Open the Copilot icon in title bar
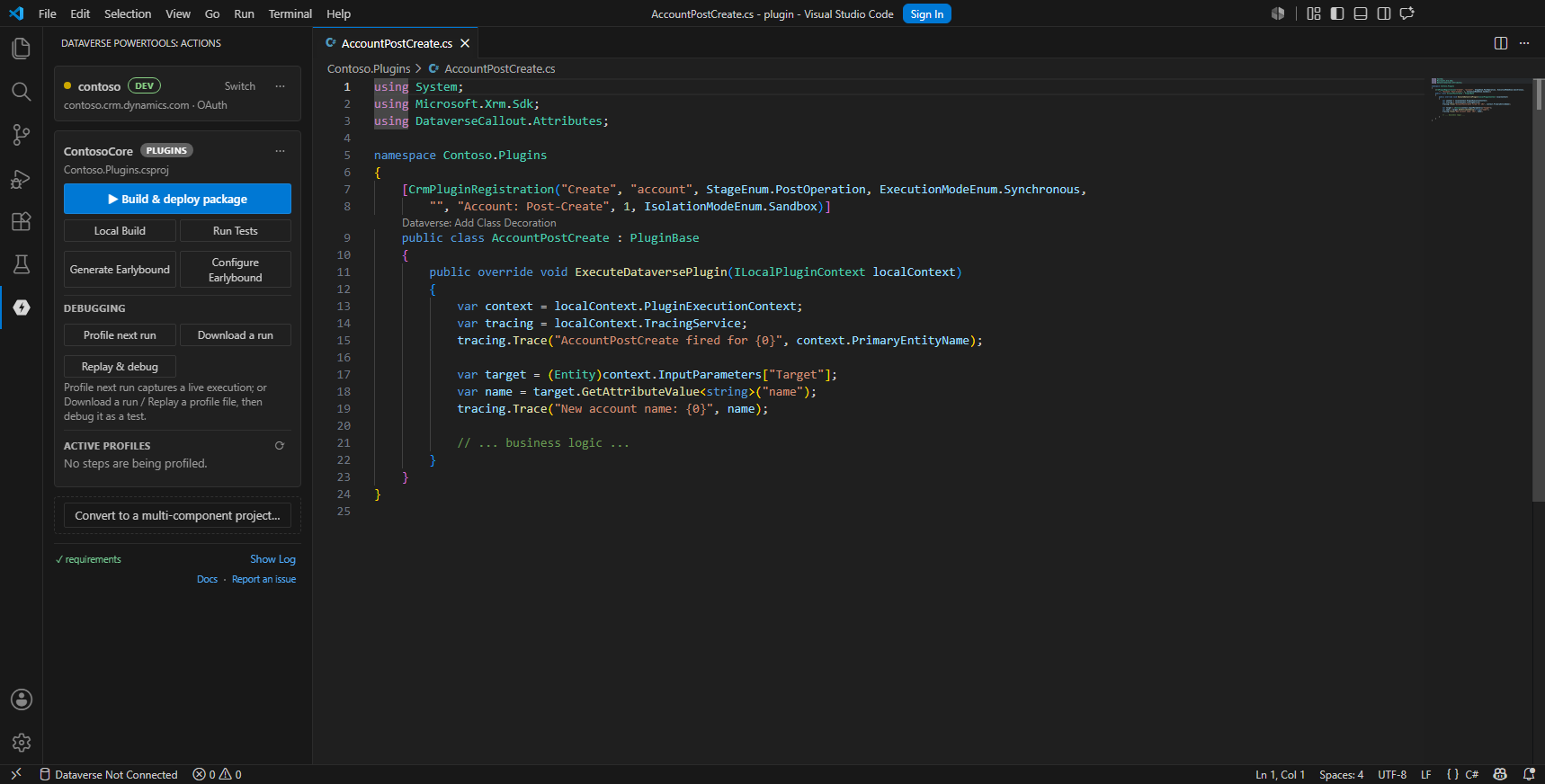This screenshot has width=1545, height=784. 1278,13
